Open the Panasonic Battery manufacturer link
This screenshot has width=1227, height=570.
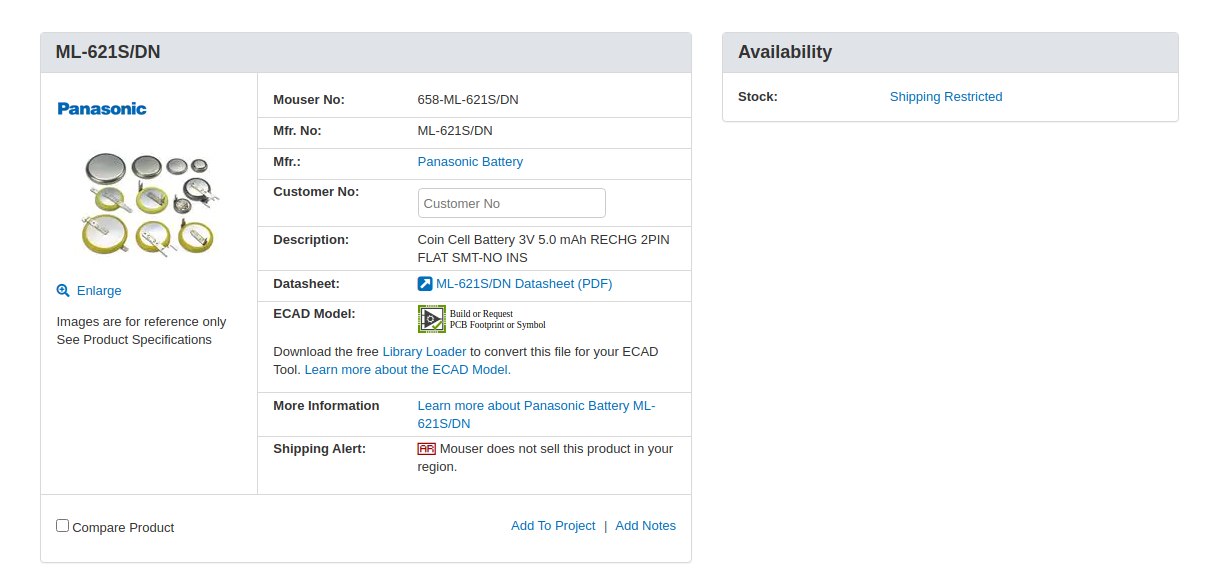470,162
